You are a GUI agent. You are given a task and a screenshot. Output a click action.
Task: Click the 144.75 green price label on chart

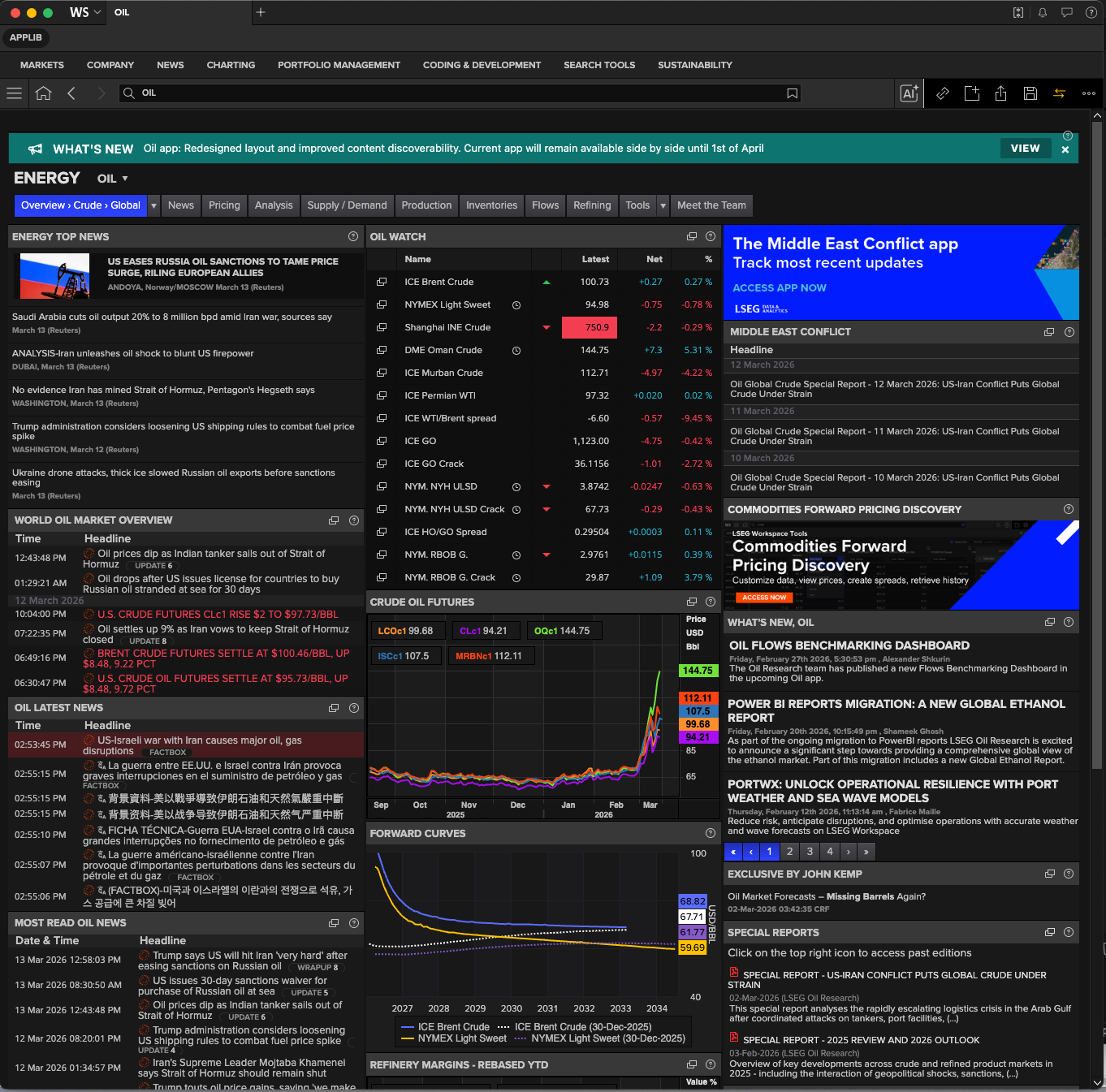[698, 671]
